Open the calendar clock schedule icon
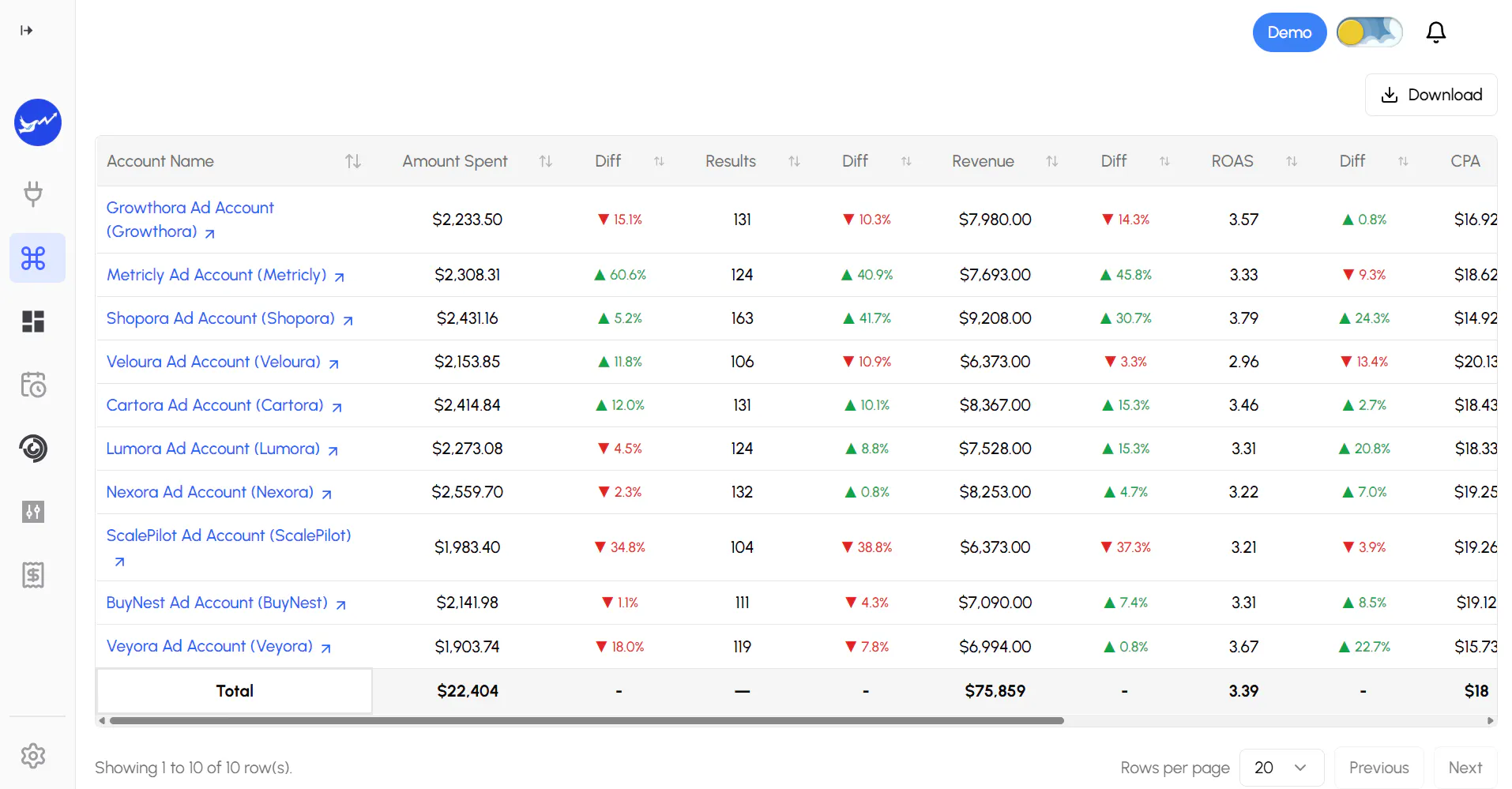The width and height of the screenshot is (1512, 789). click(33, 385)
